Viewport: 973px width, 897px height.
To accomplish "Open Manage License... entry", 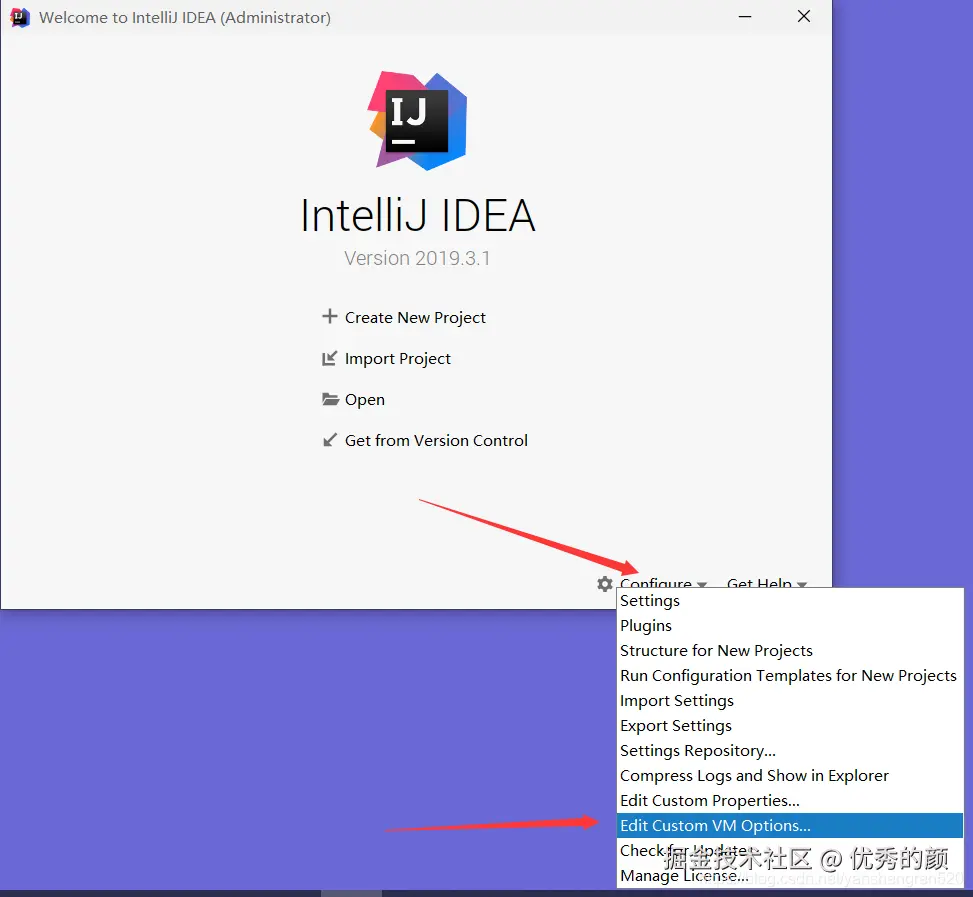I will (x=789, y=875).
